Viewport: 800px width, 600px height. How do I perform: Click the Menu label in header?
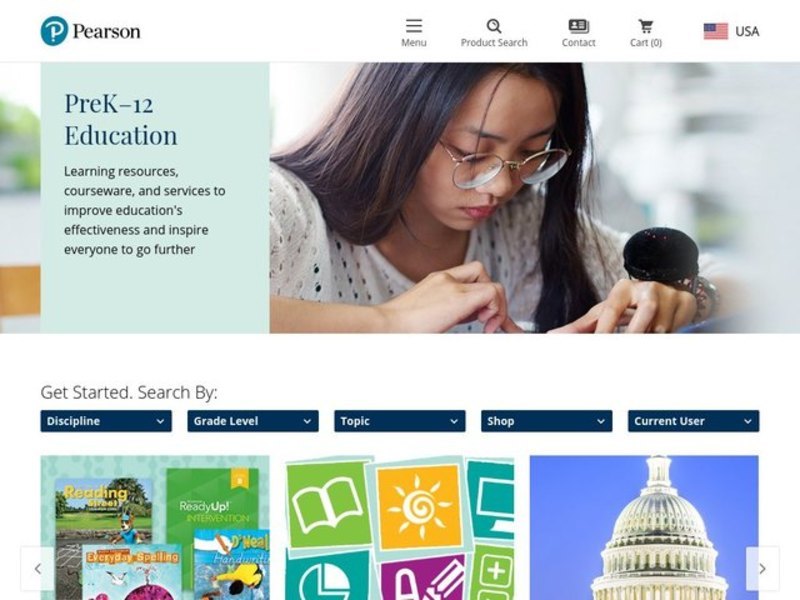(414, 43)
